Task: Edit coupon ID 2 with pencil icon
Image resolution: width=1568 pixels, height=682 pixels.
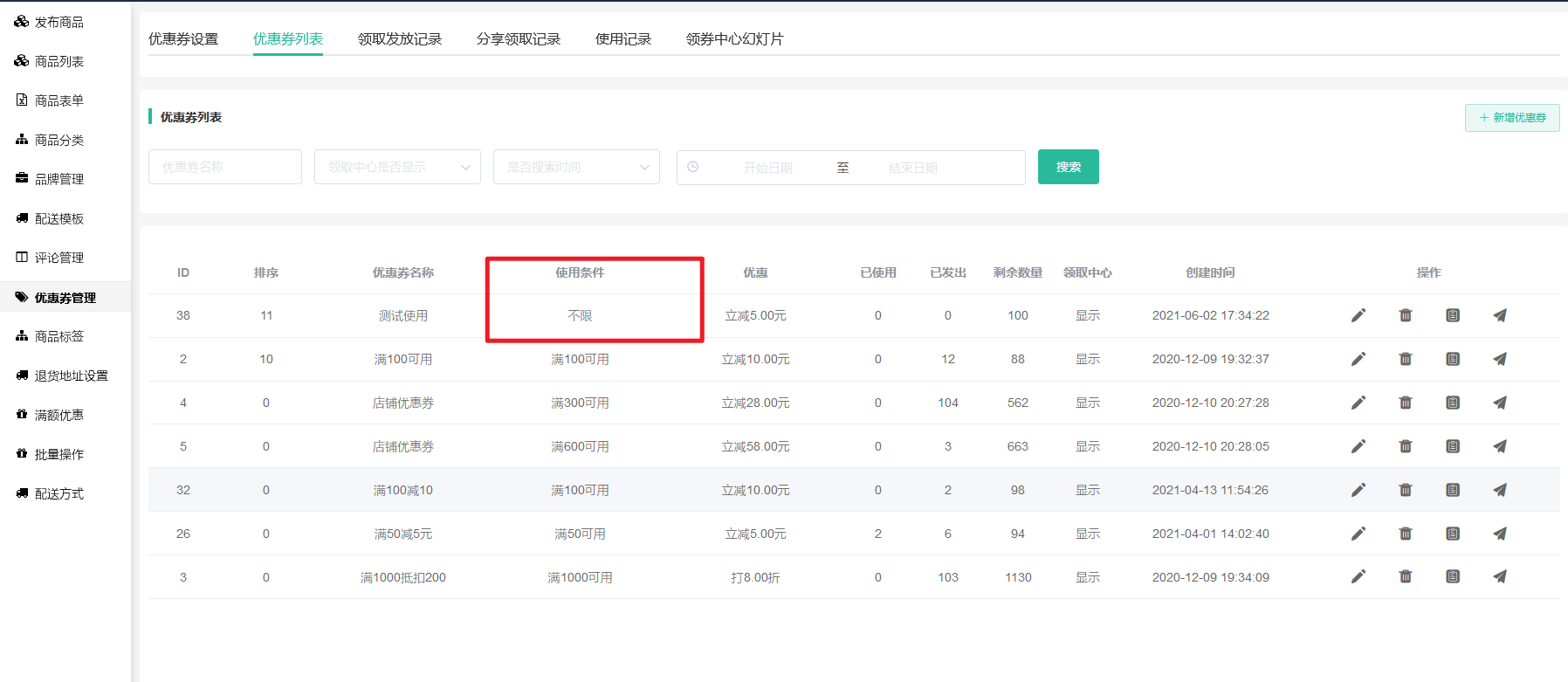Action: pos(1358,359)
